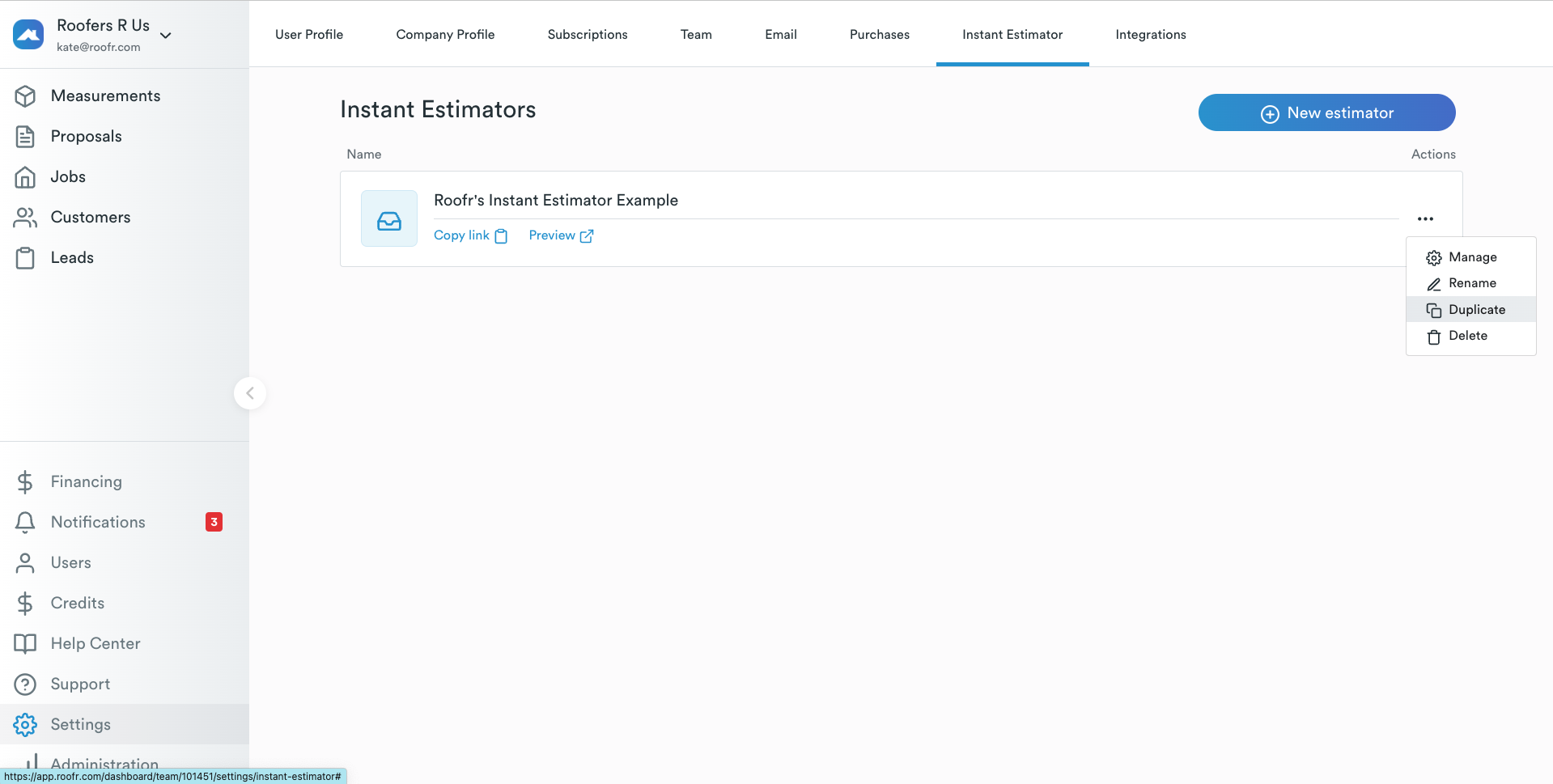The width and height of the screenshot is (1553, 784).
Task: Click the copy clipboard icon beside Copy link
Action: click(501, 236)
